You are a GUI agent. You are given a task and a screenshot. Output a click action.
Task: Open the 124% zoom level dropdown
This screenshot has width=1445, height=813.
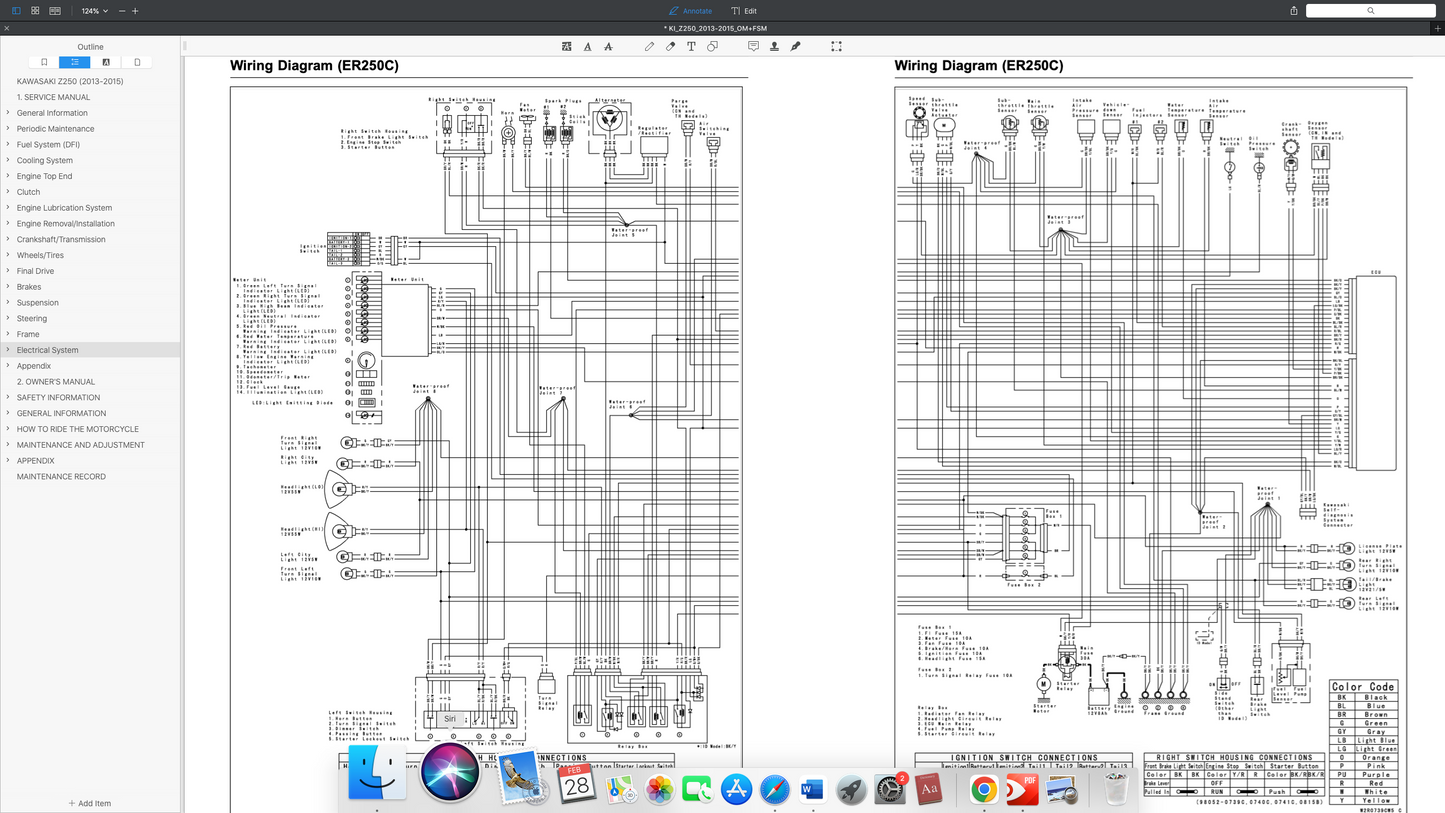pyautogui.click(x=94, y=11)
